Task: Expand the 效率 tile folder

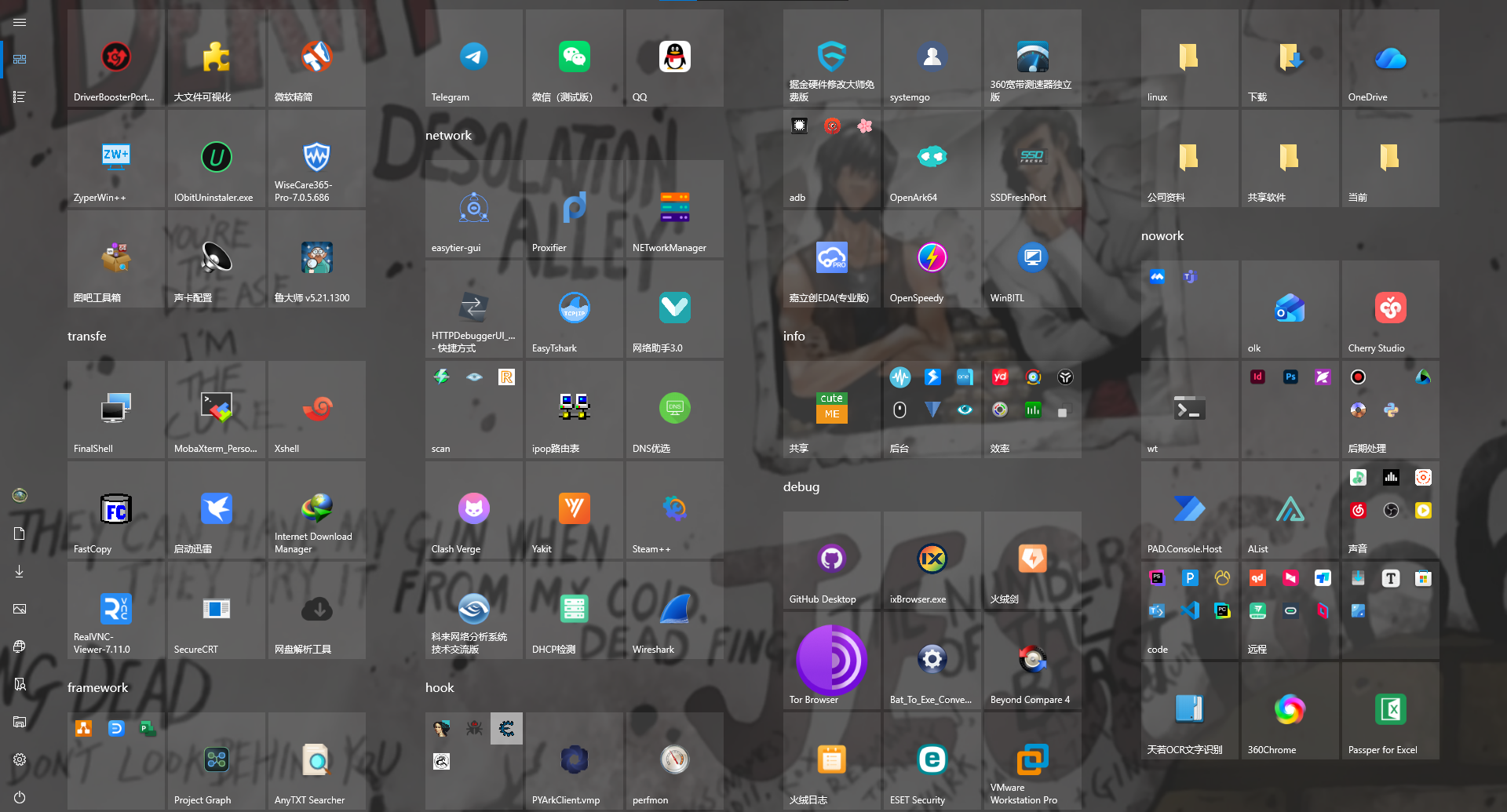Action: pyautogui.click(x=1033, y=410)
